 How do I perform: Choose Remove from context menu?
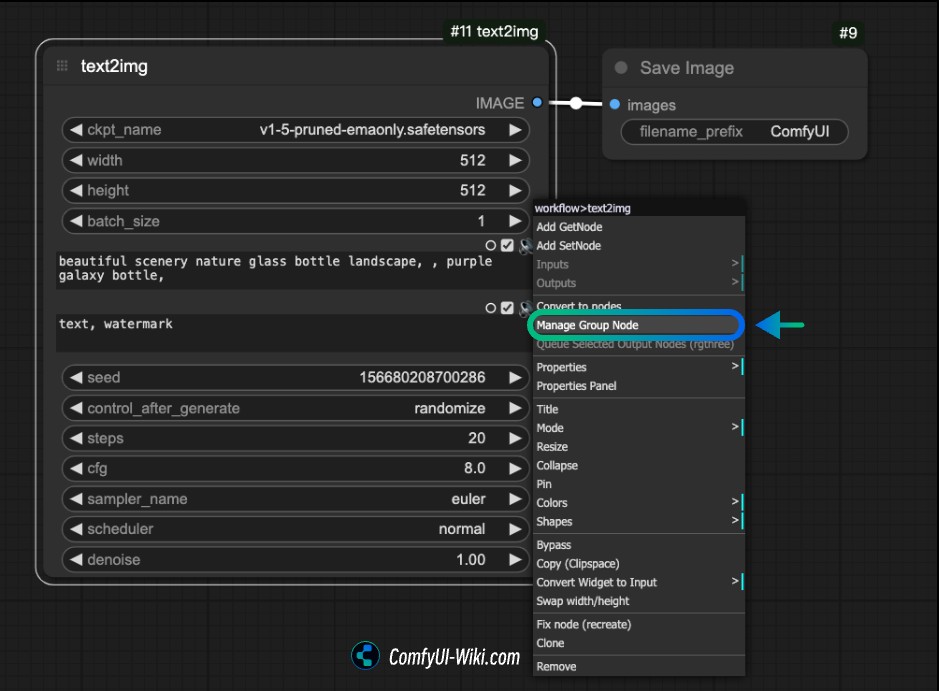click(639, 666)
